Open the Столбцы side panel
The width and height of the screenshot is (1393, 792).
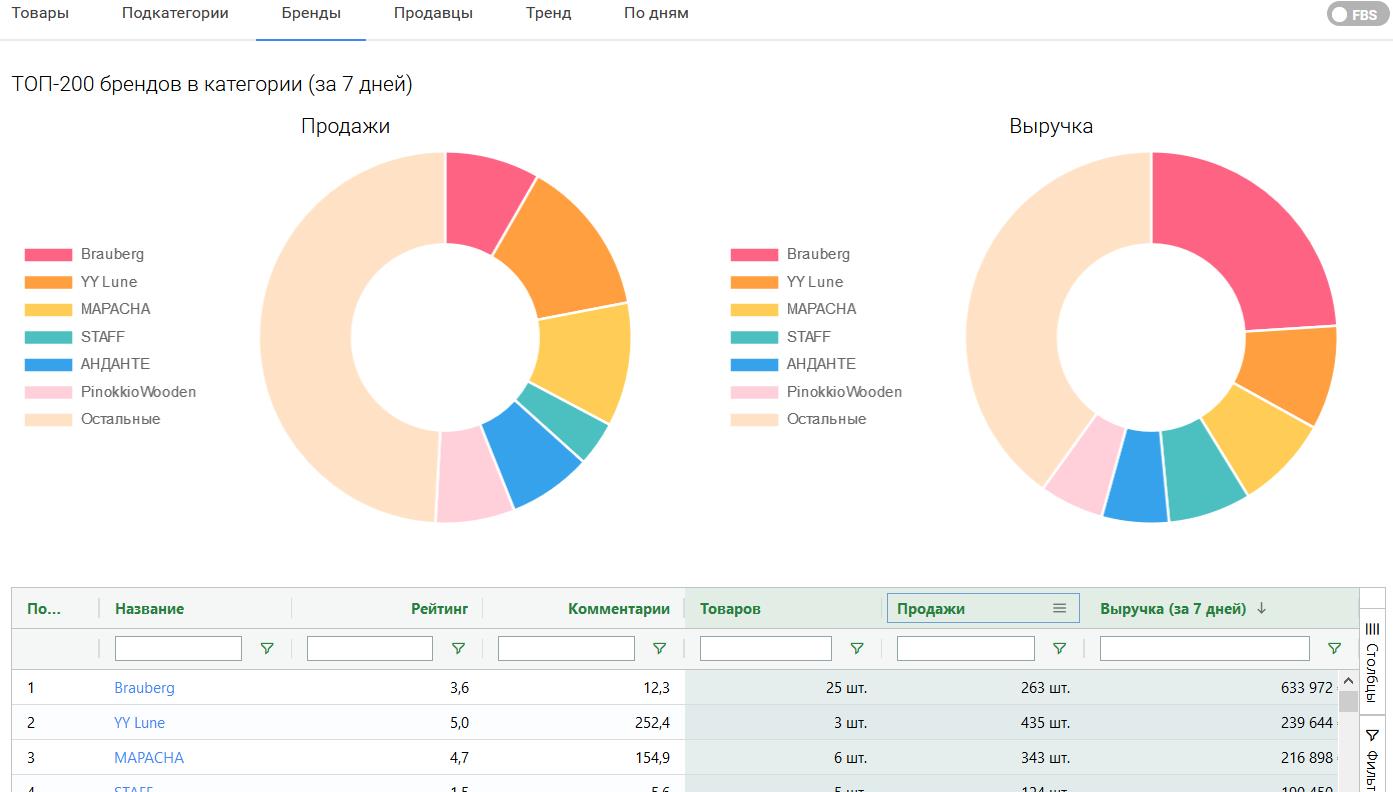pos(1372,660)
